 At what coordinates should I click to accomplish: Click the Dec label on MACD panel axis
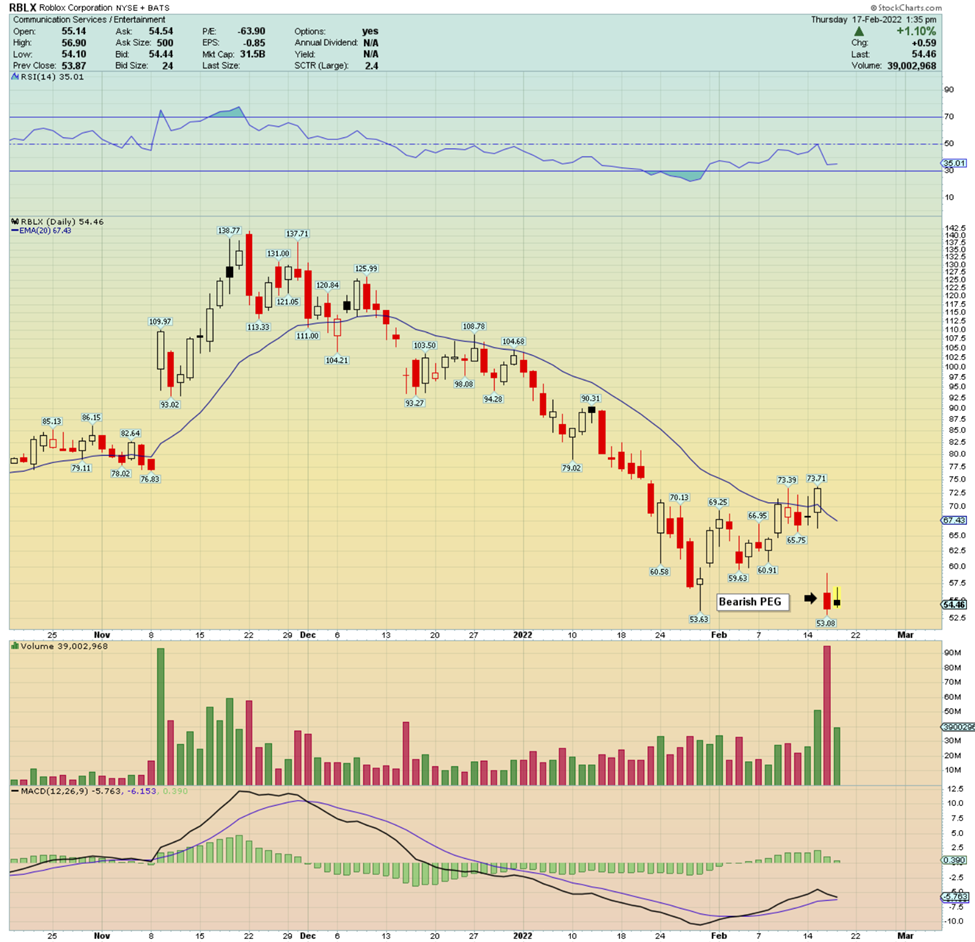point(307,936)
